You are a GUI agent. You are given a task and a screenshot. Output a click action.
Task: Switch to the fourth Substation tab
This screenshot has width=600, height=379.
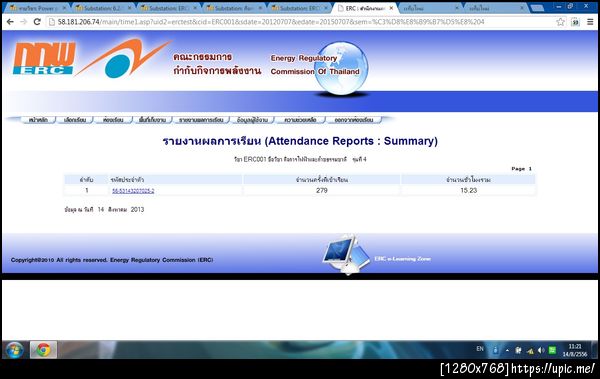click(234, 8)
